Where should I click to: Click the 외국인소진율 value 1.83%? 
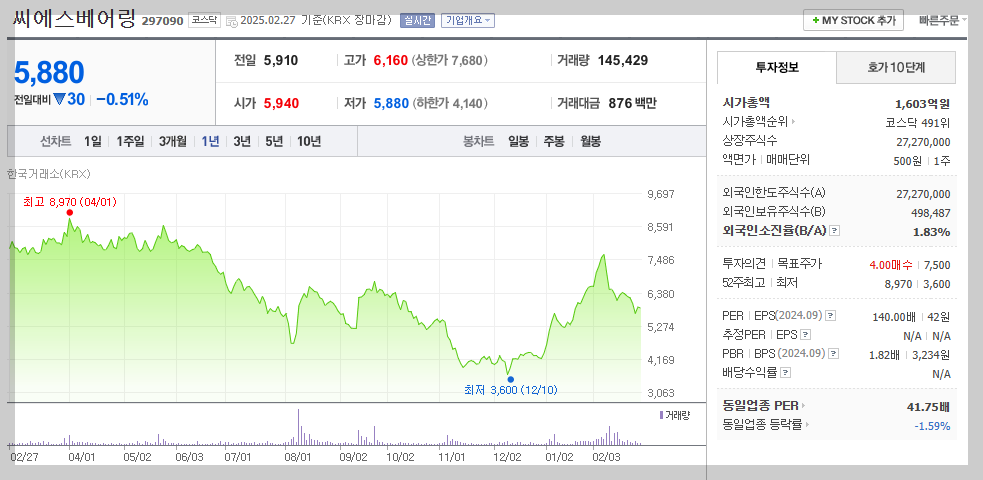[932, 232]
